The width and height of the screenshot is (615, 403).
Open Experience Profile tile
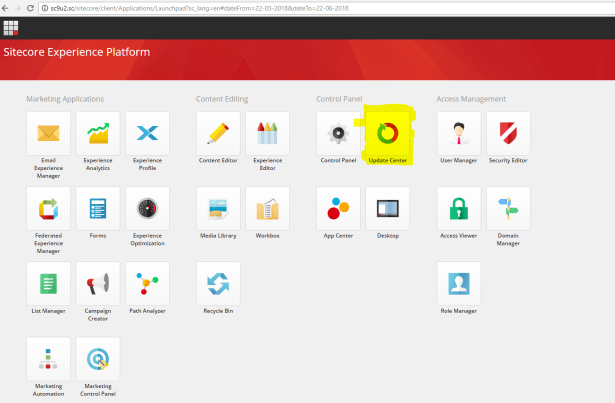[147, 133]
